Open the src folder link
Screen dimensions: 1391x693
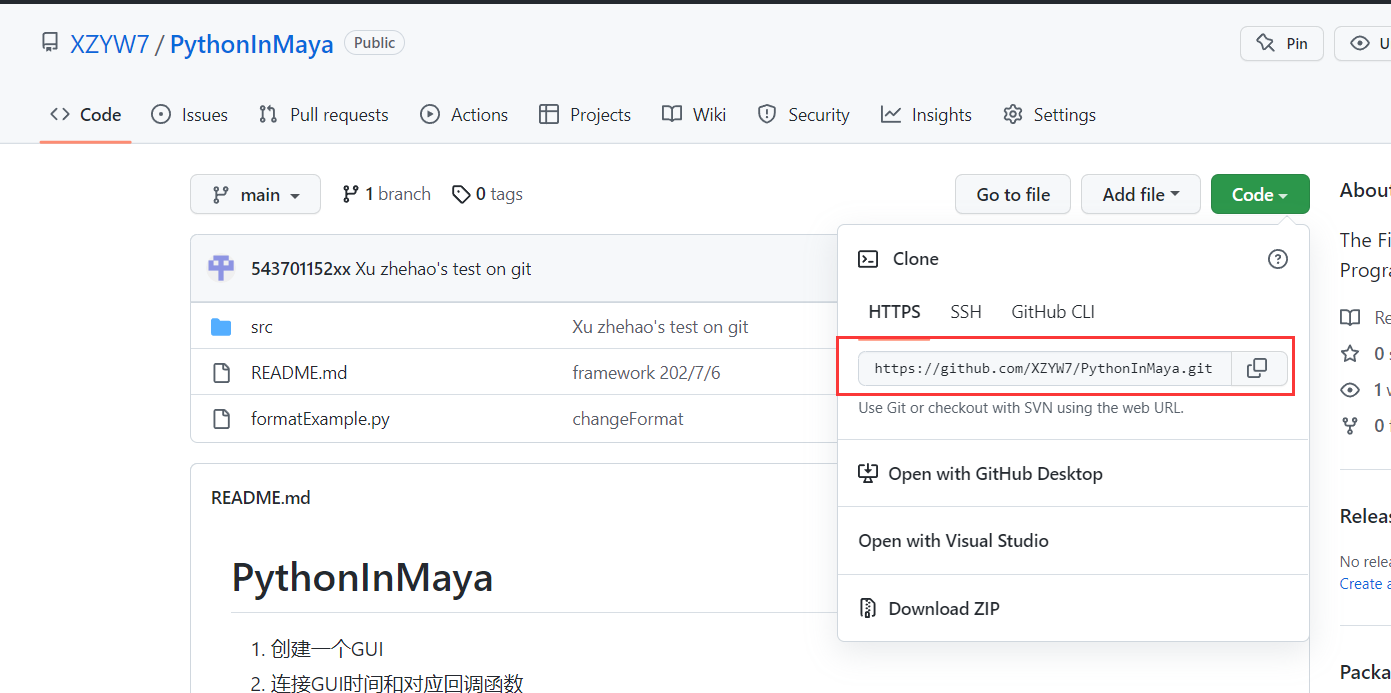click(262, 327)
